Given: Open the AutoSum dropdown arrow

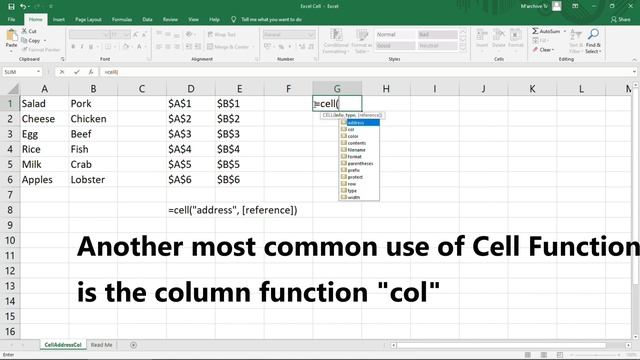Looking at the screenshot, I should click(564, 31).
